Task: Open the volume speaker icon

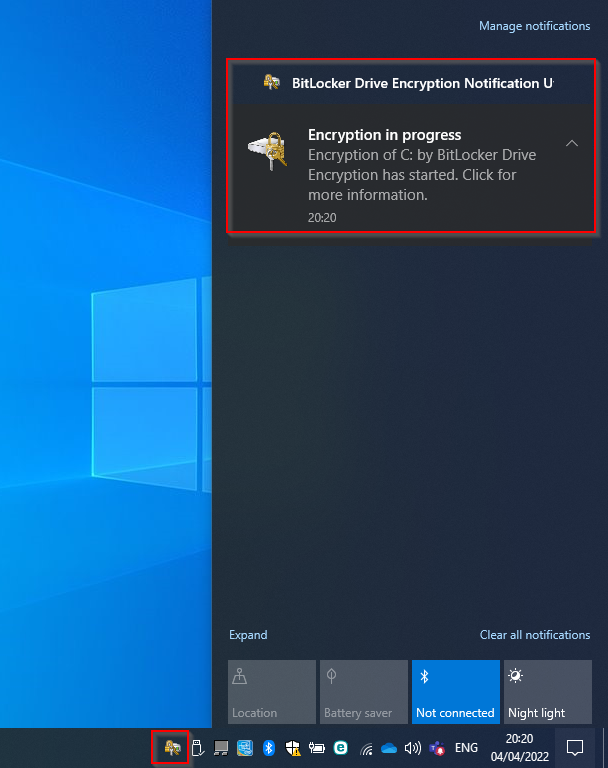Action: (x=412, y=747)
